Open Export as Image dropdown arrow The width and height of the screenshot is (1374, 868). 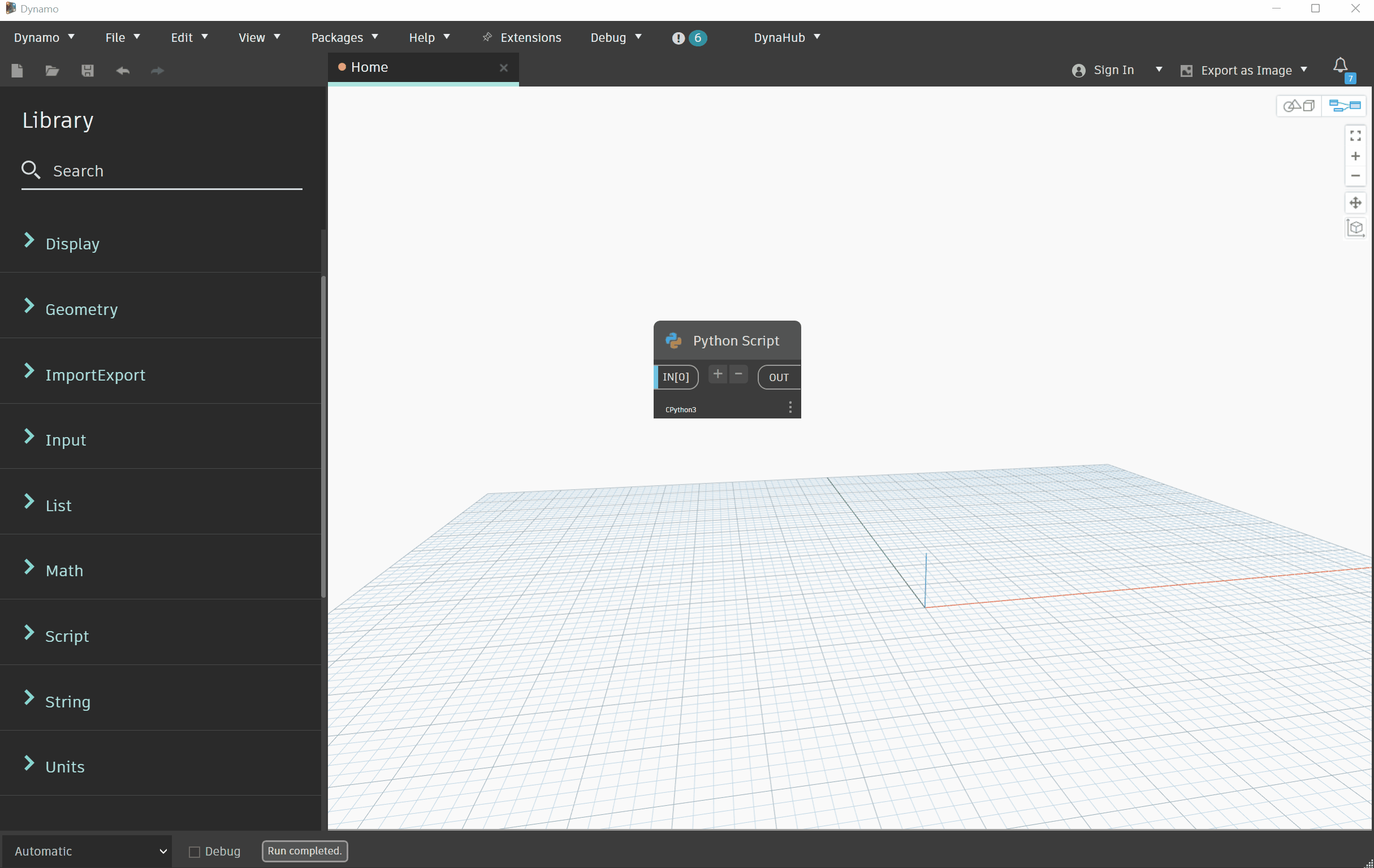click(x=1303, y=70)
